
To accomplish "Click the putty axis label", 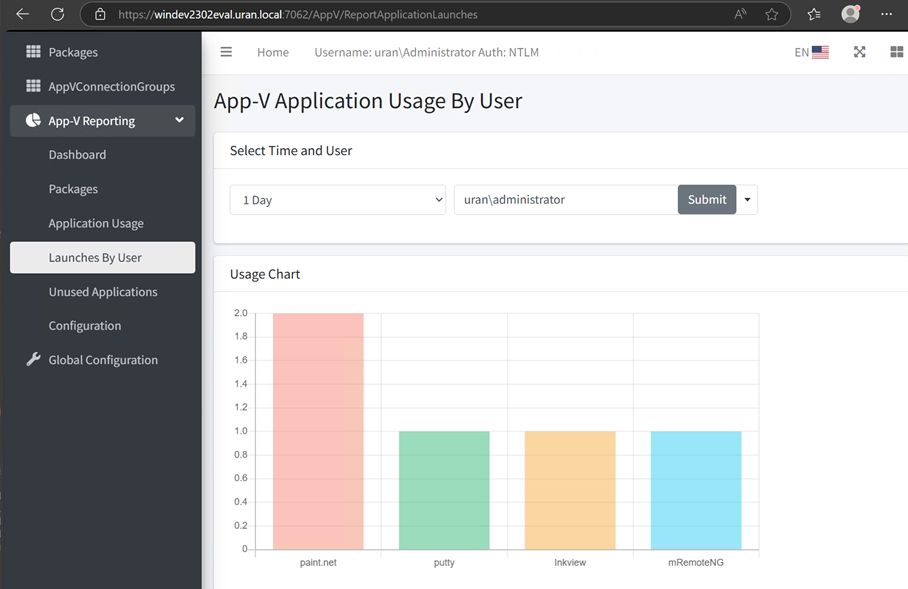I will [x=444, y=562].
